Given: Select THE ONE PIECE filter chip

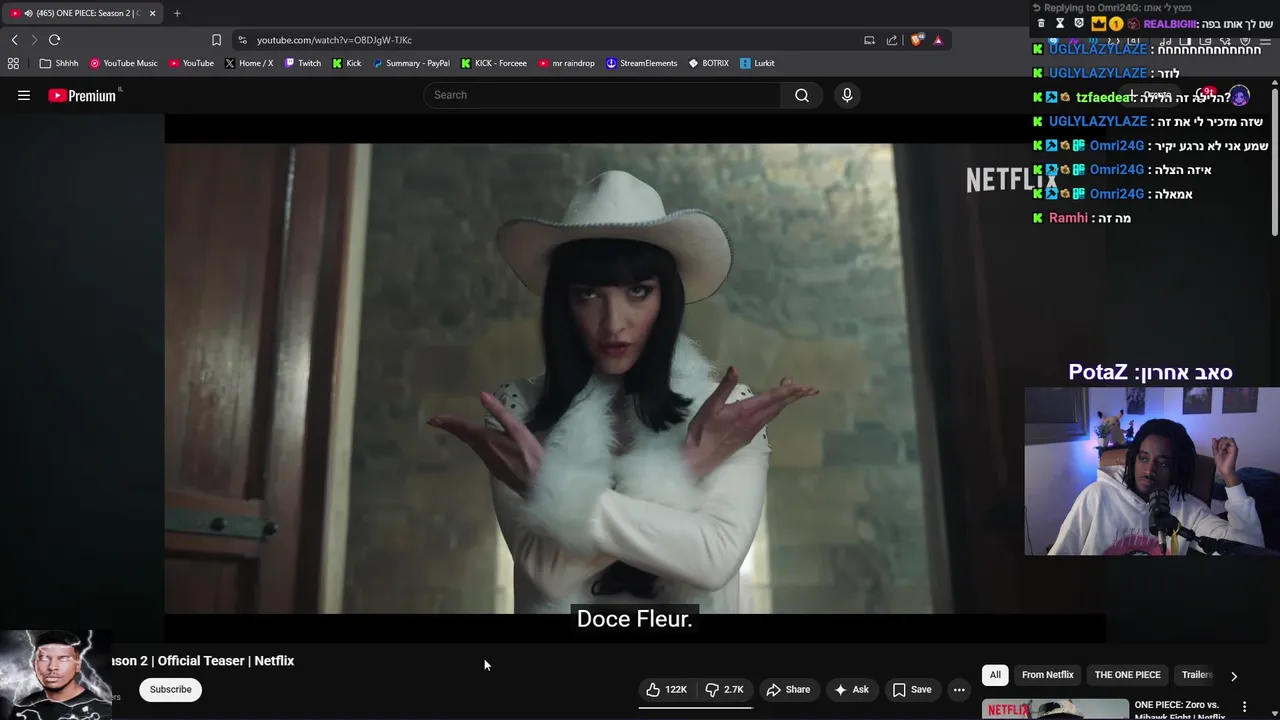Looking at the screenshot, I should coord(1127,675).
